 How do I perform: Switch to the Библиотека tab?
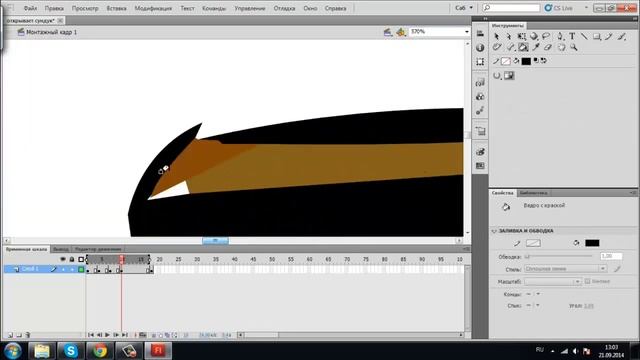tap(533, 193)
